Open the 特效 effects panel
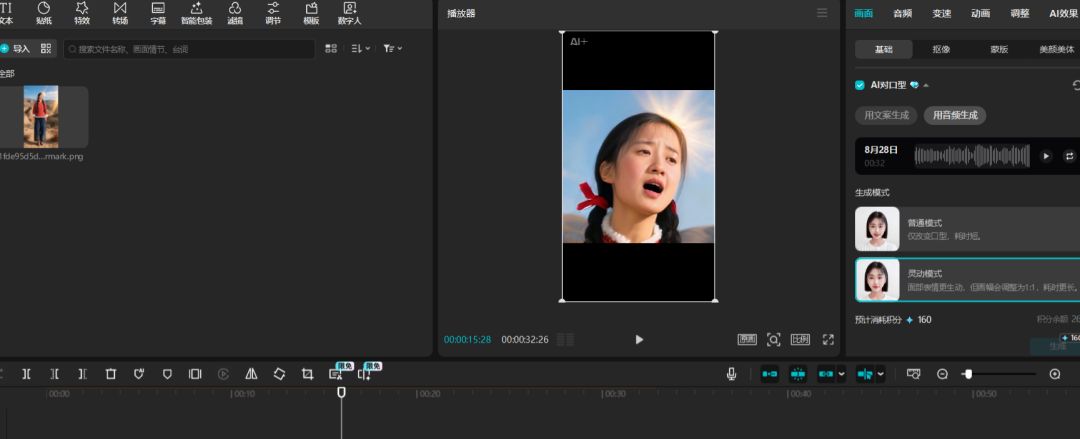 click(x=82, y=13)
